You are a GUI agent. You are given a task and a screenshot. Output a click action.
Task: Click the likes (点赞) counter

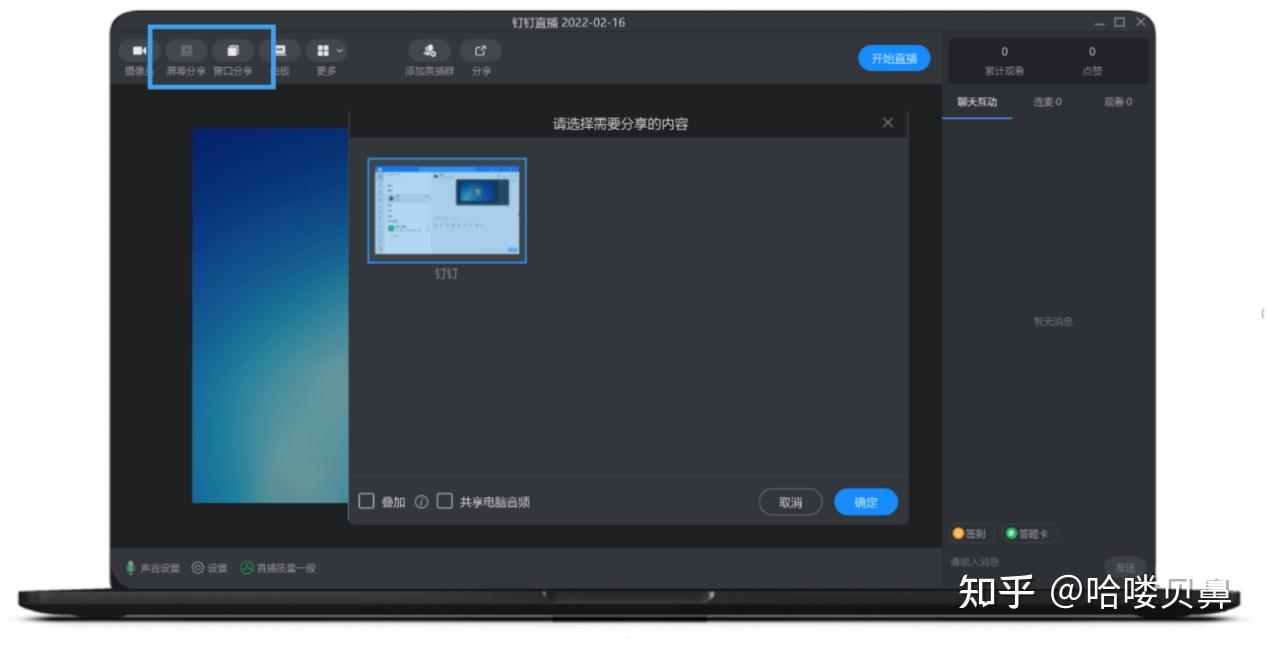pos(1092,61)
